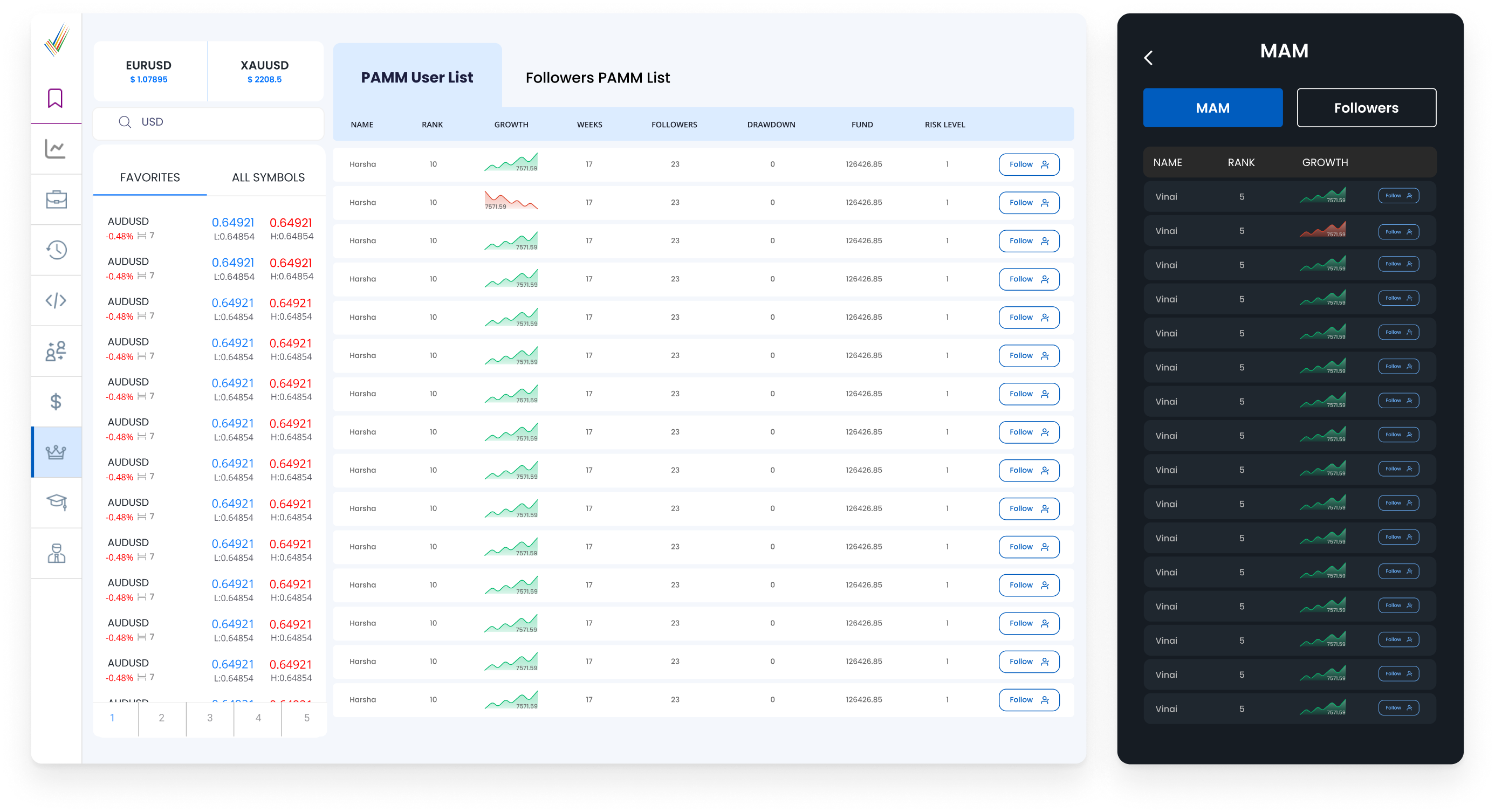1495x812 pixels.
Task: Select the EURUSD ticker card
Action: 150,71
